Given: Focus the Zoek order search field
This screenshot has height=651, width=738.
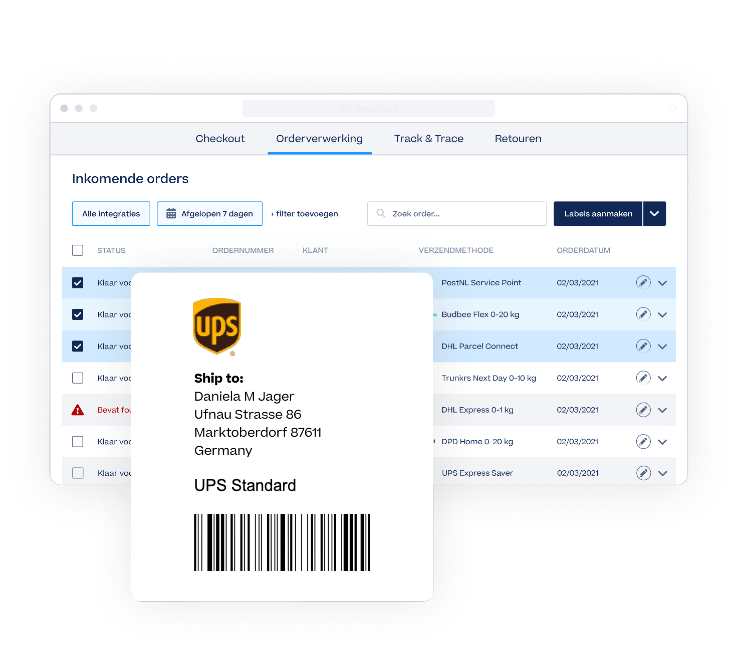Looking at the screenshot, I should pyautogui.click(x=457, y=214).
